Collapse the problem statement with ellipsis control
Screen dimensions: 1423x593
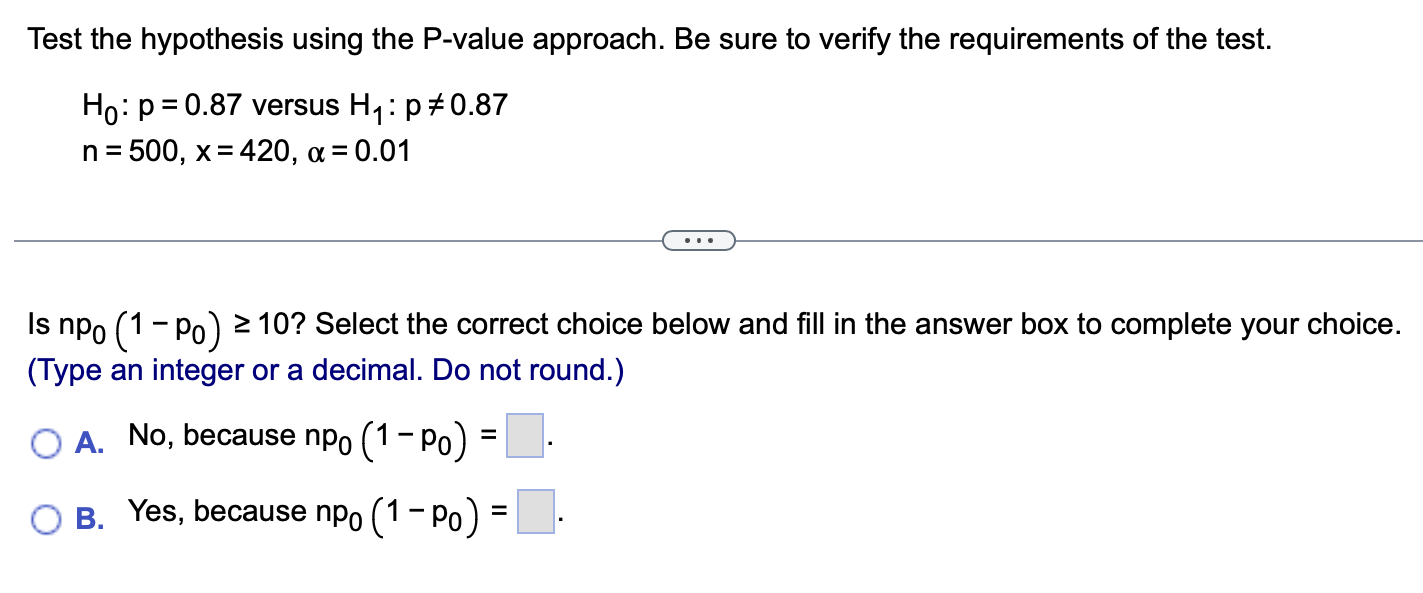699,240
